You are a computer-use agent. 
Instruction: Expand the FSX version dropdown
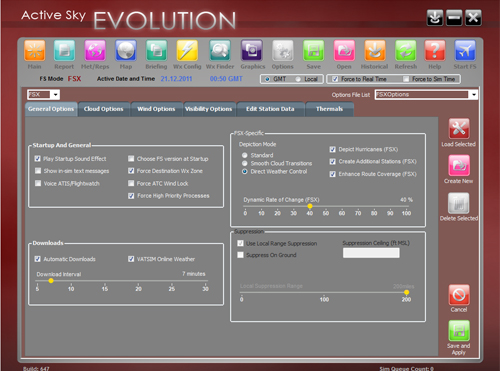point(55,95)
